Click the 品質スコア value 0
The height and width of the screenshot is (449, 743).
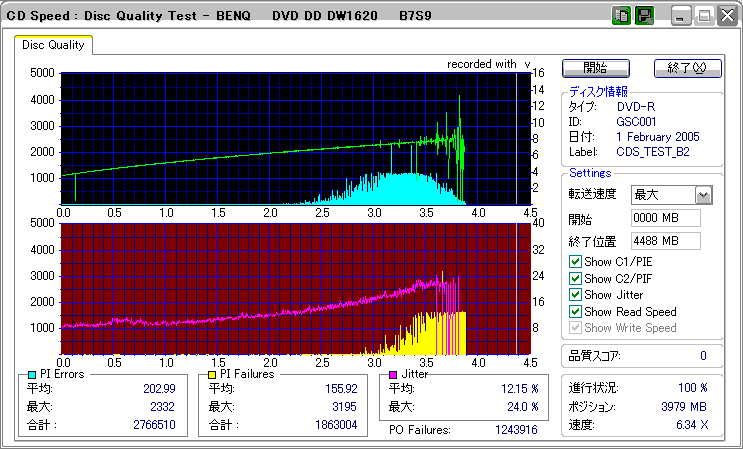coord(703,356)
